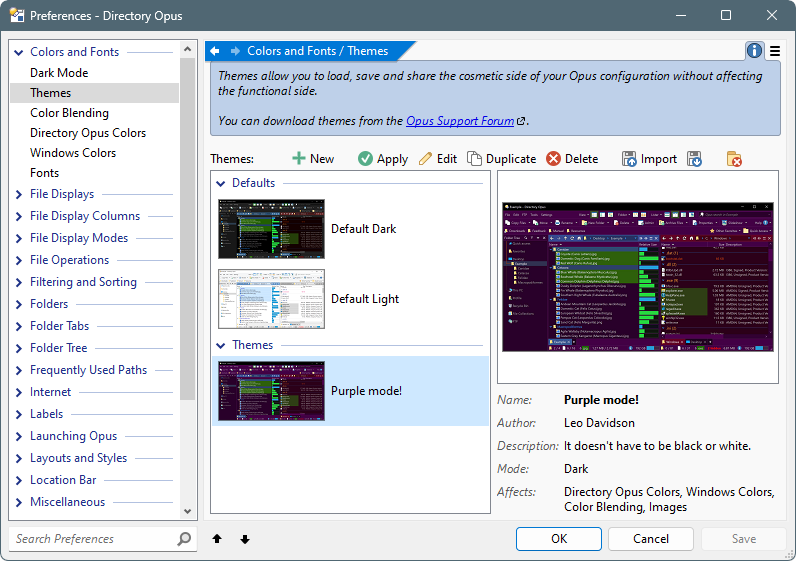
Task: Select the Purple mode! theme thumbnail
Action: point(272,391)
